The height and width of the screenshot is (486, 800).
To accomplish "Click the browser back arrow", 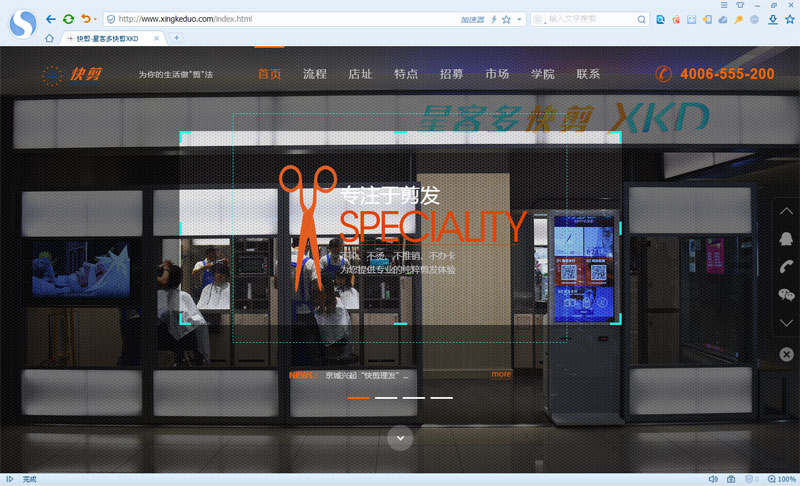I will click(51, 19).
